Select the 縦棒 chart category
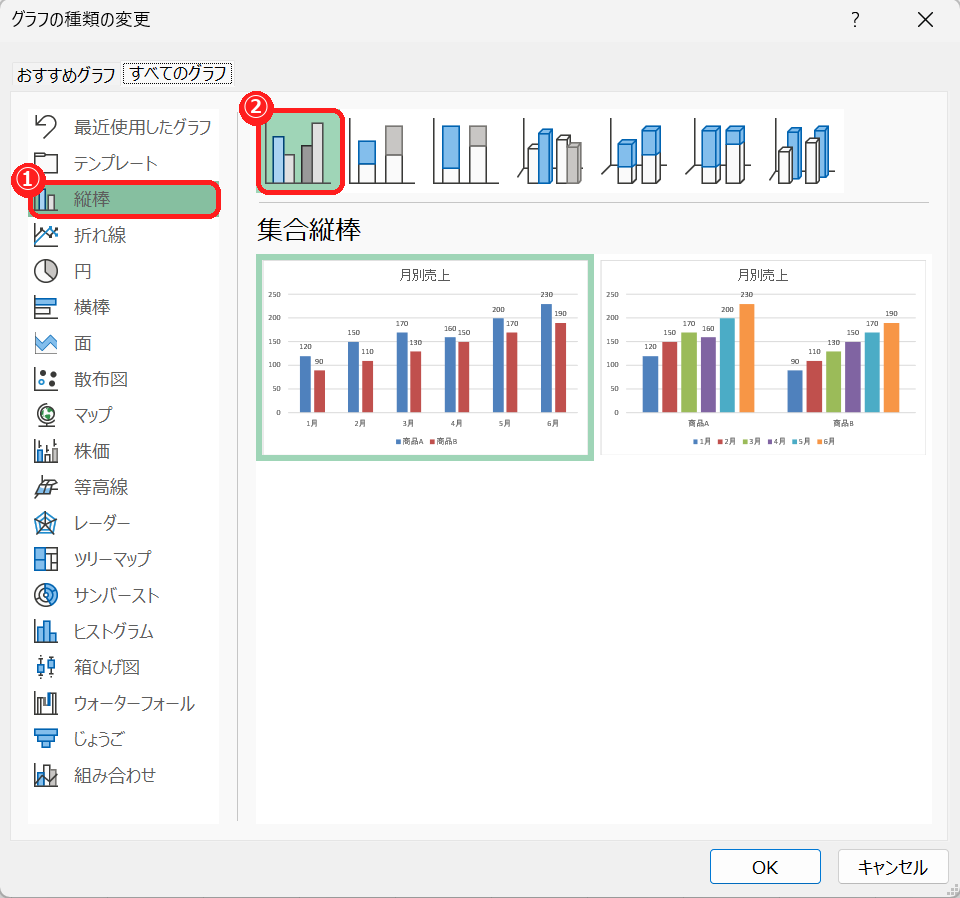This screenshot has width=960, height=898. point(123,199)
